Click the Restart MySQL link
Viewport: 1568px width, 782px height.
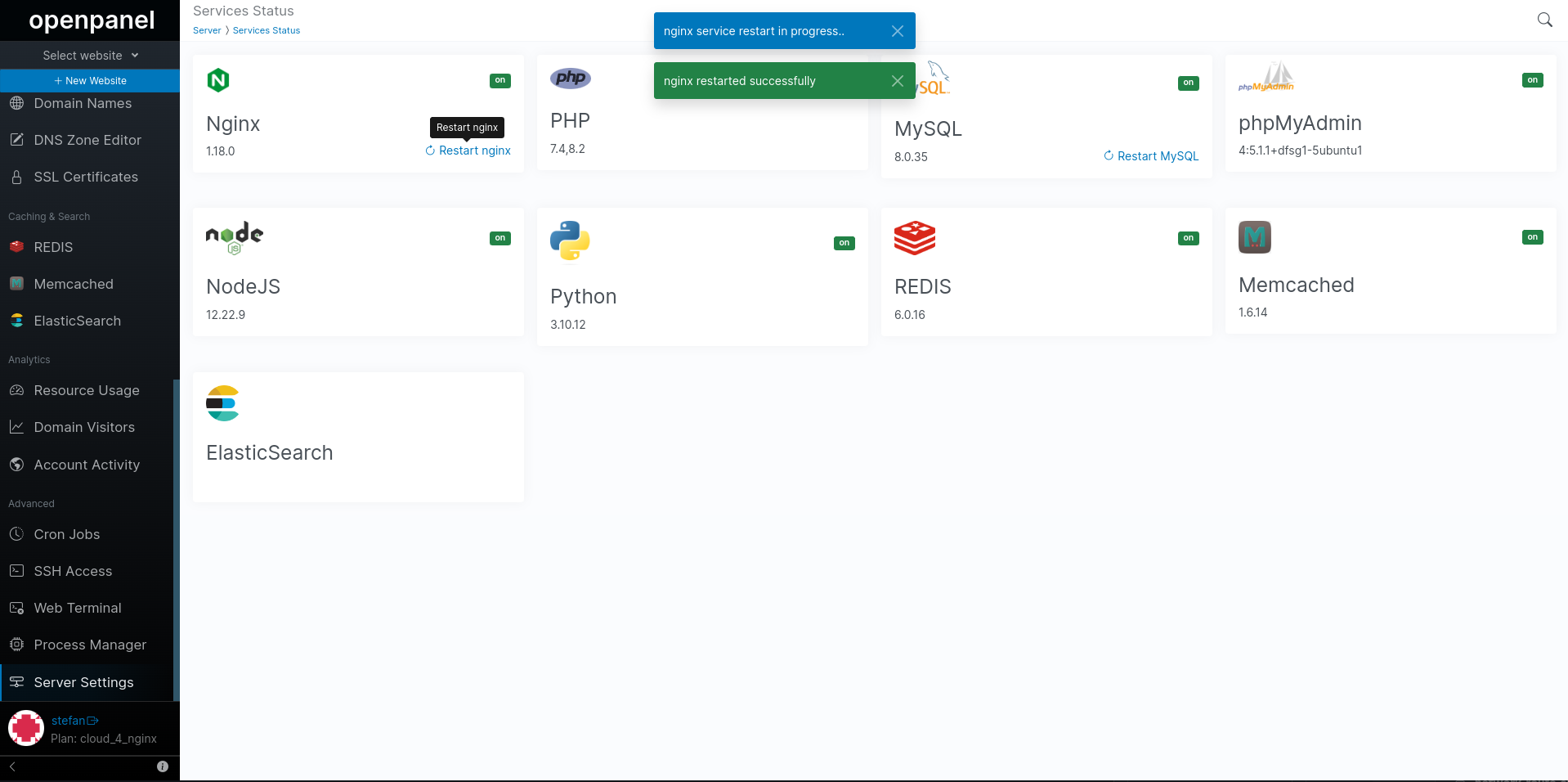(1151, 156)
